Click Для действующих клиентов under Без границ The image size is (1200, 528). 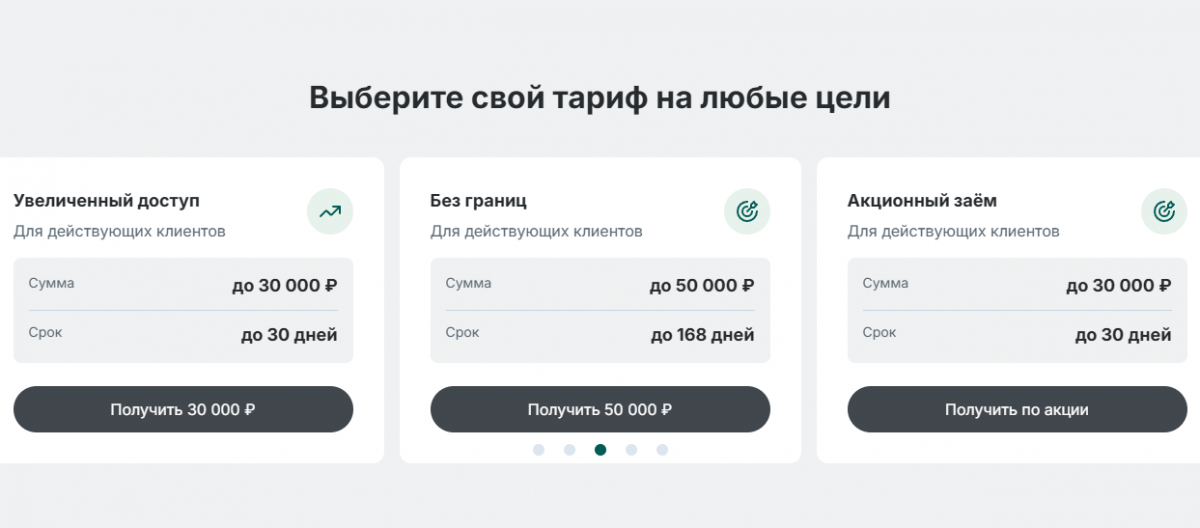[536, 232]
